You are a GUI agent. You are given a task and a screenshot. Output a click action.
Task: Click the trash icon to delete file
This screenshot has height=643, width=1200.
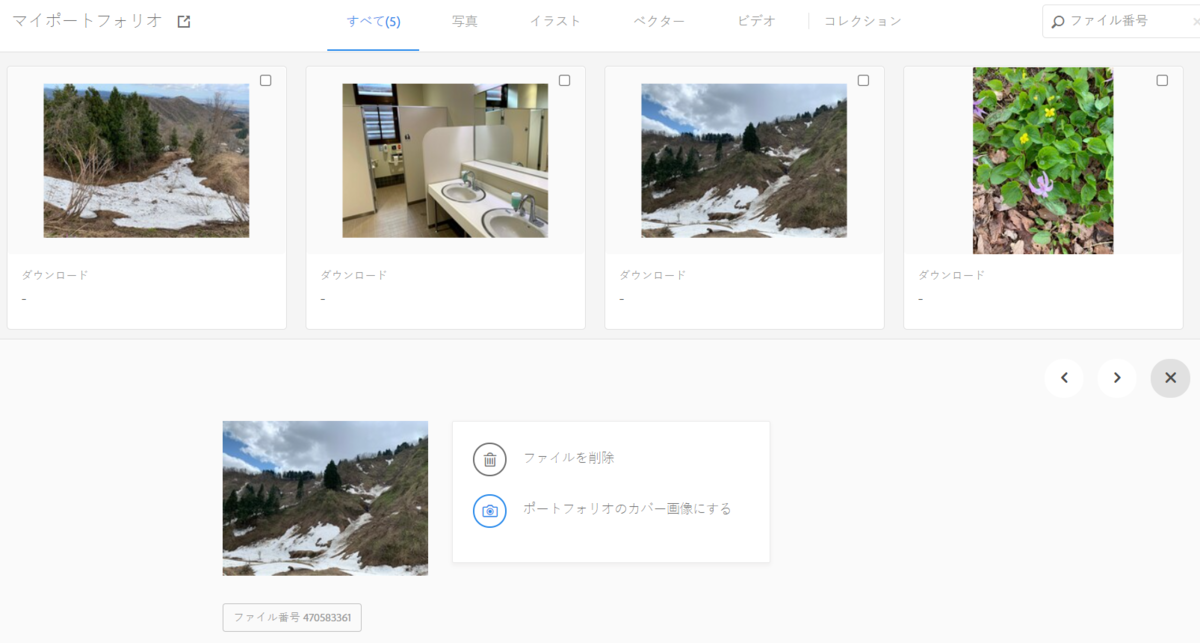(x=490, y=459)
